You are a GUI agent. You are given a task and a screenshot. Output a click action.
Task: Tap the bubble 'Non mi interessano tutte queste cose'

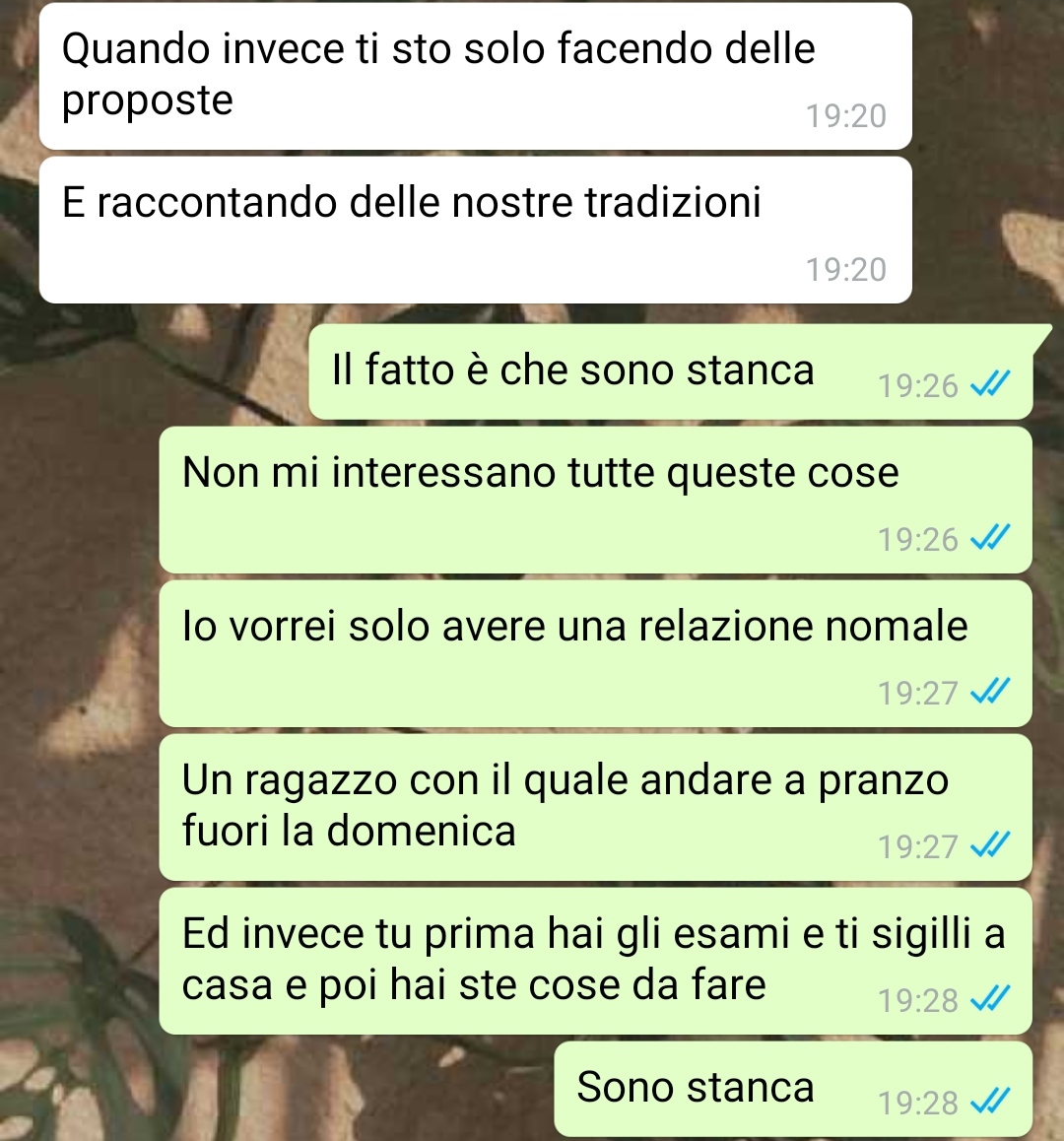tap(595, 500)
